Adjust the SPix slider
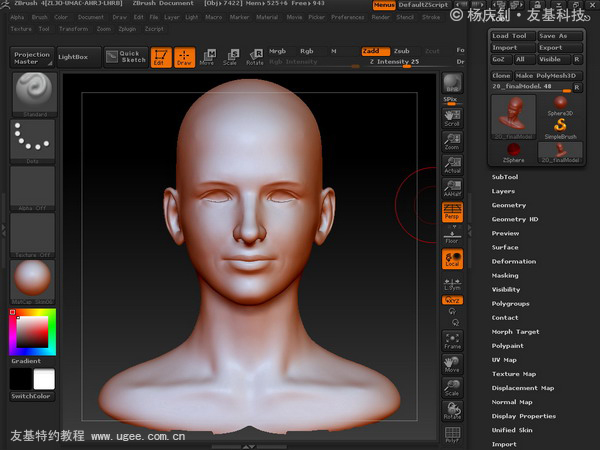 [x=452, y=101]
